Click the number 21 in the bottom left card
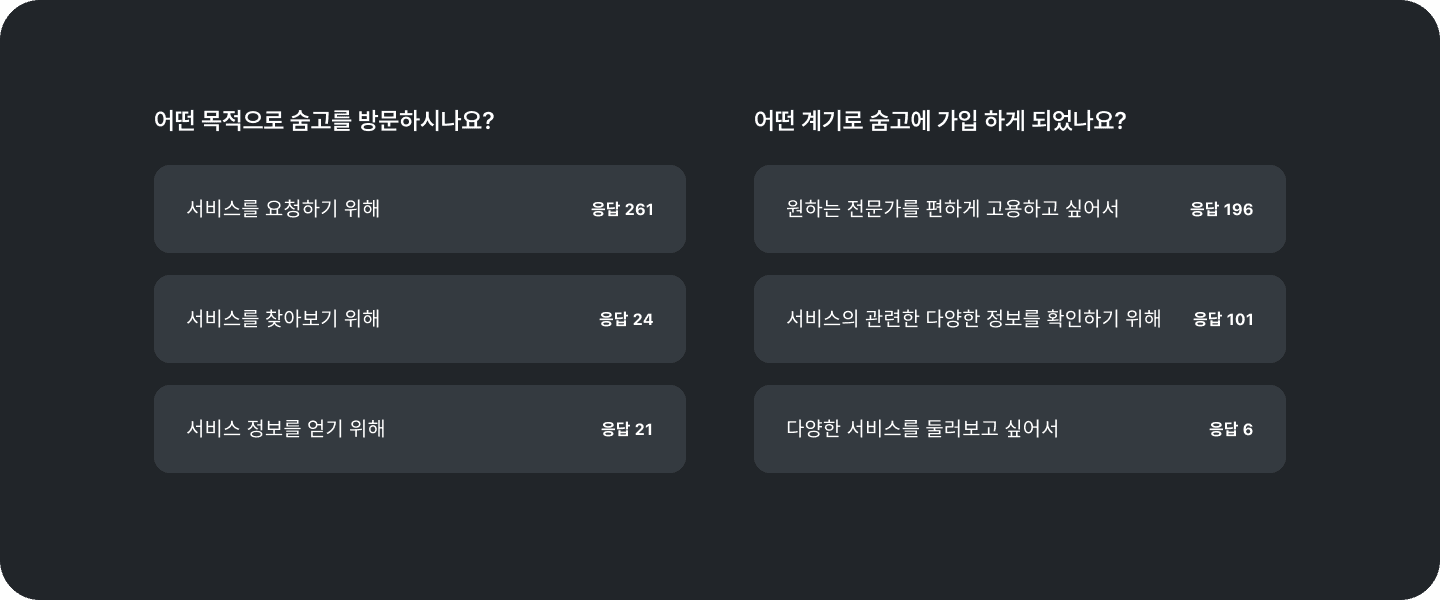This screenshot has width=1440, height=600. (643, 429)
